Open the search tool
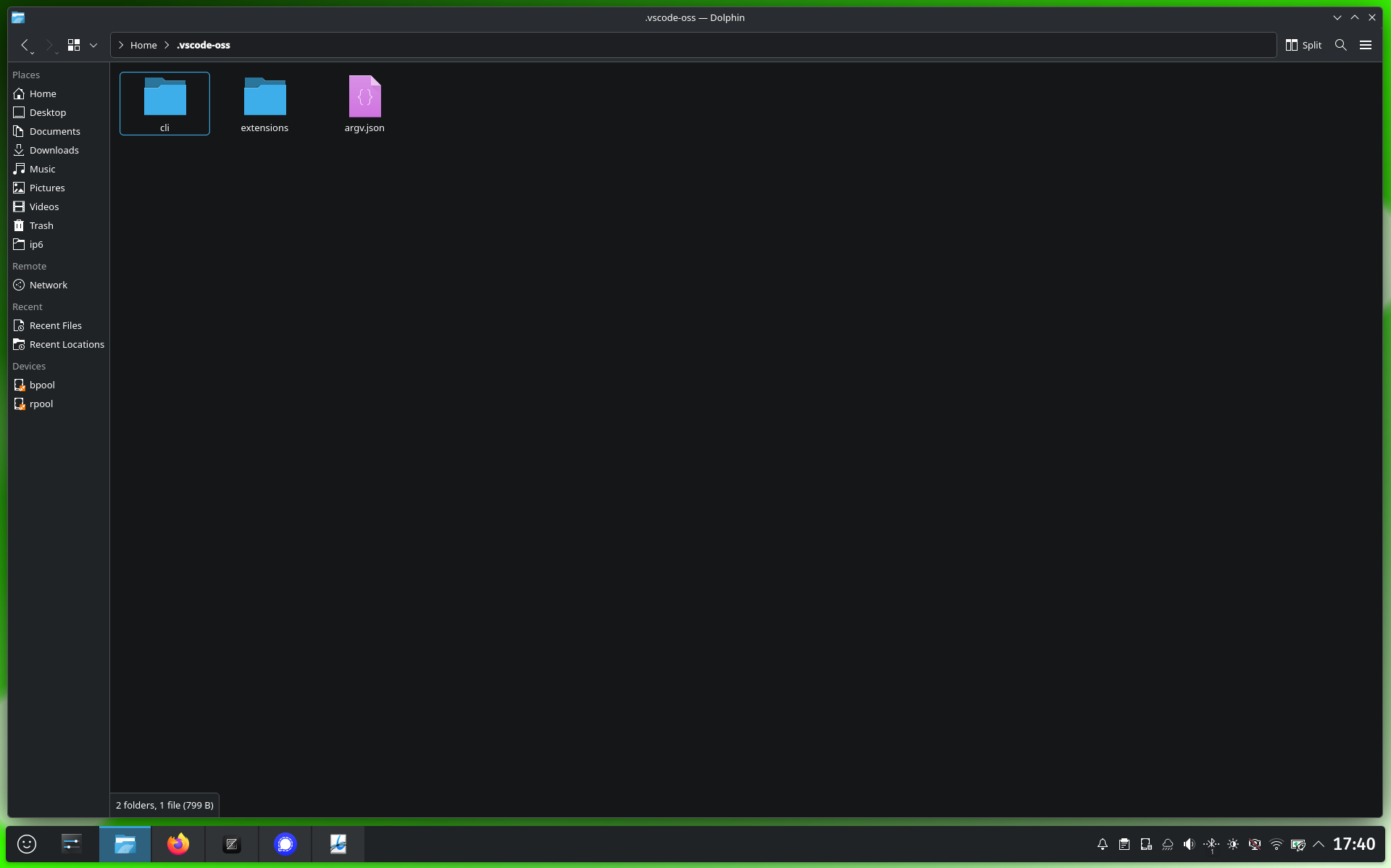Viewport: 1391px width, 868px height. pyautogui.click(x=1340, y=45)
